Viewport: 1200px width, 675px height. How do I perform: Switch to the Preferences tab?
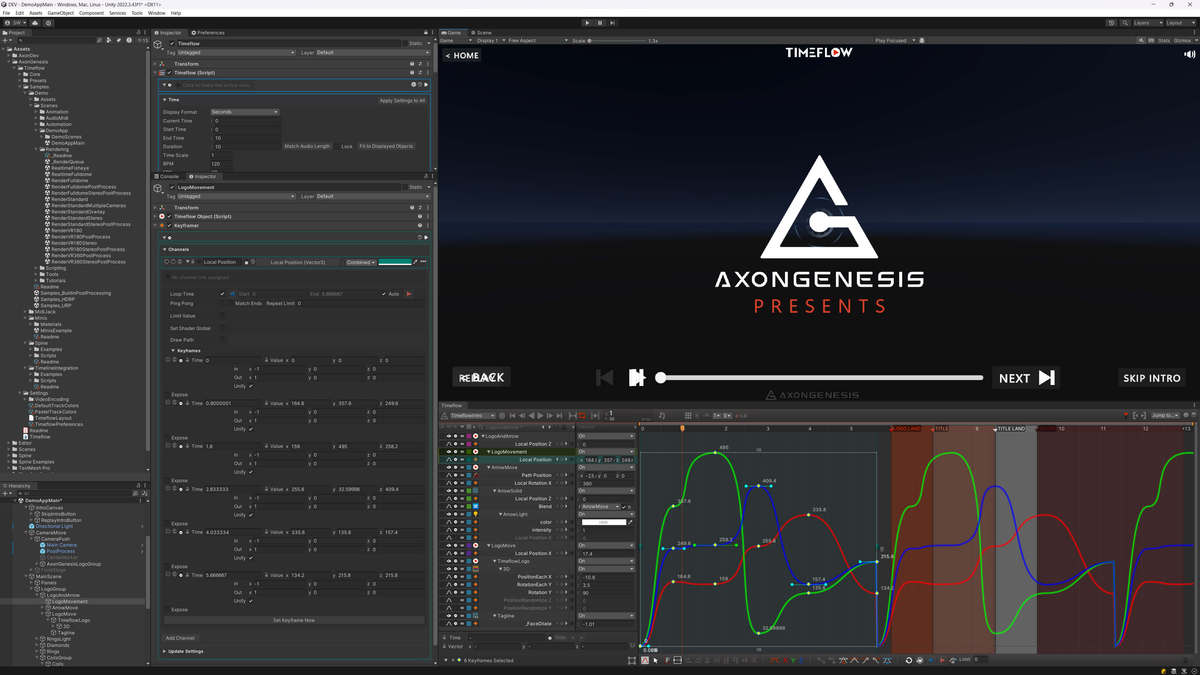pos(208,33)
